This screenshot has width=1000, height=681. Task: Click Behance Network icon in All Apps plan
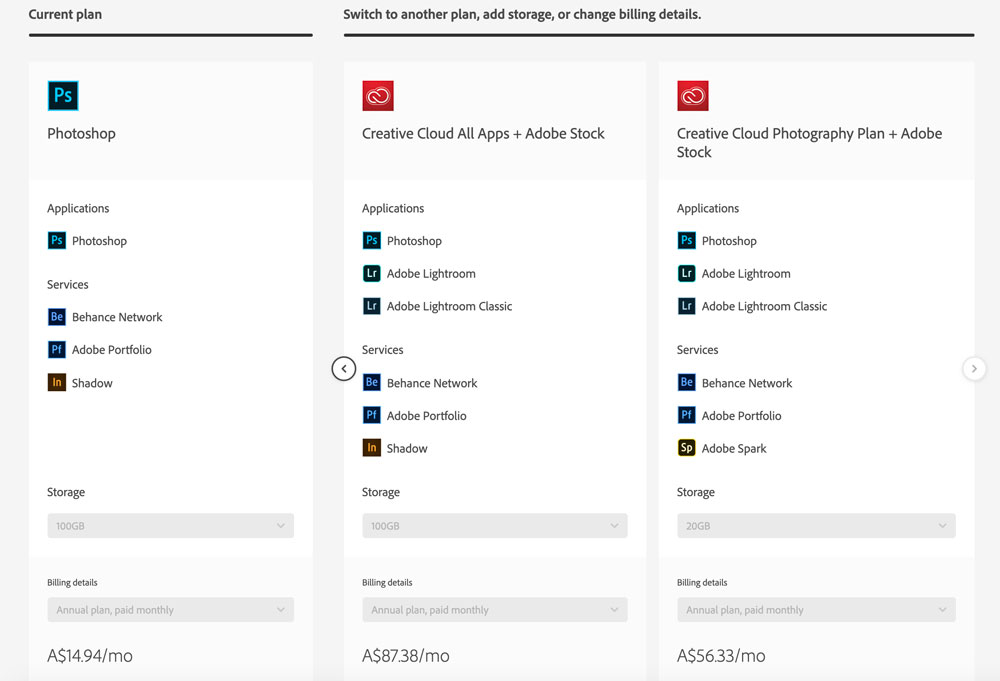tap(372, 383)
